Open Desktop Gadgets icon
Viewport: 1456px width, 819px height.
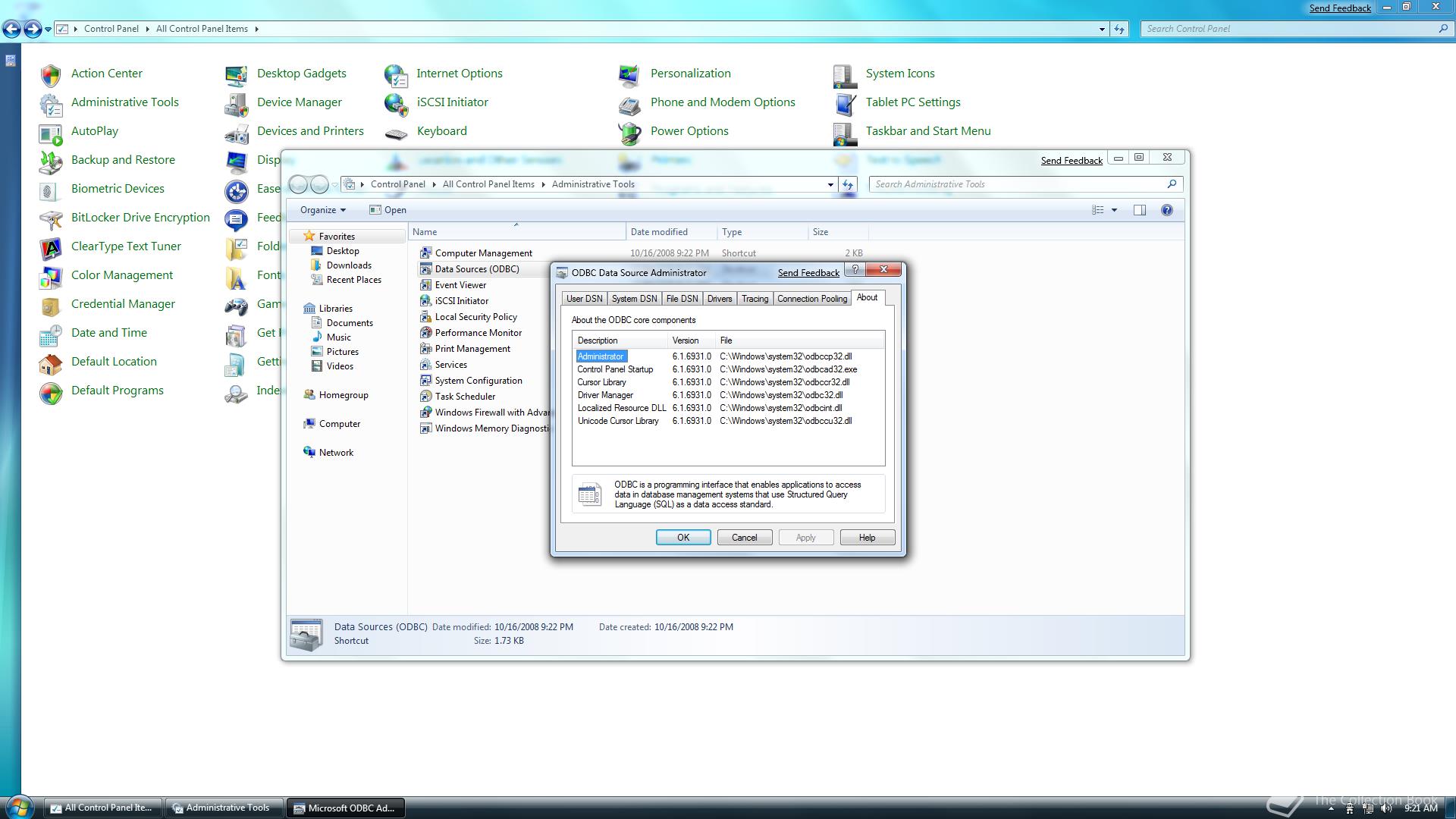click(x=237, y=74)
